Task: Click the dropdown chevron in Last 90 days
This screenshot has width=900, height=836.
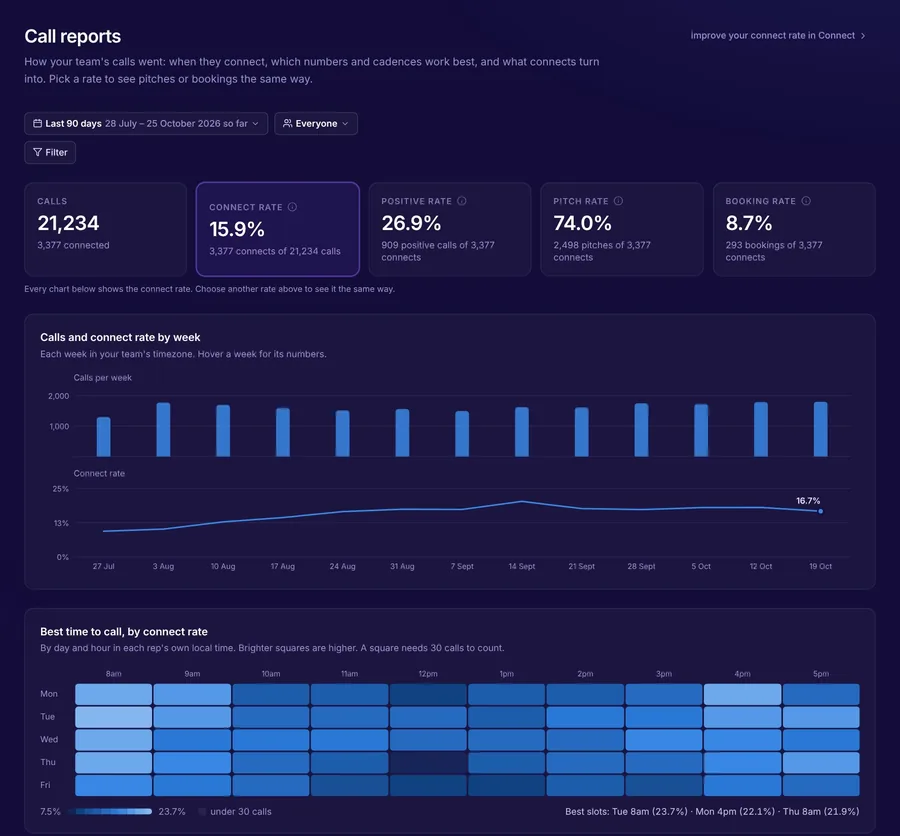Action: [255, 123]
